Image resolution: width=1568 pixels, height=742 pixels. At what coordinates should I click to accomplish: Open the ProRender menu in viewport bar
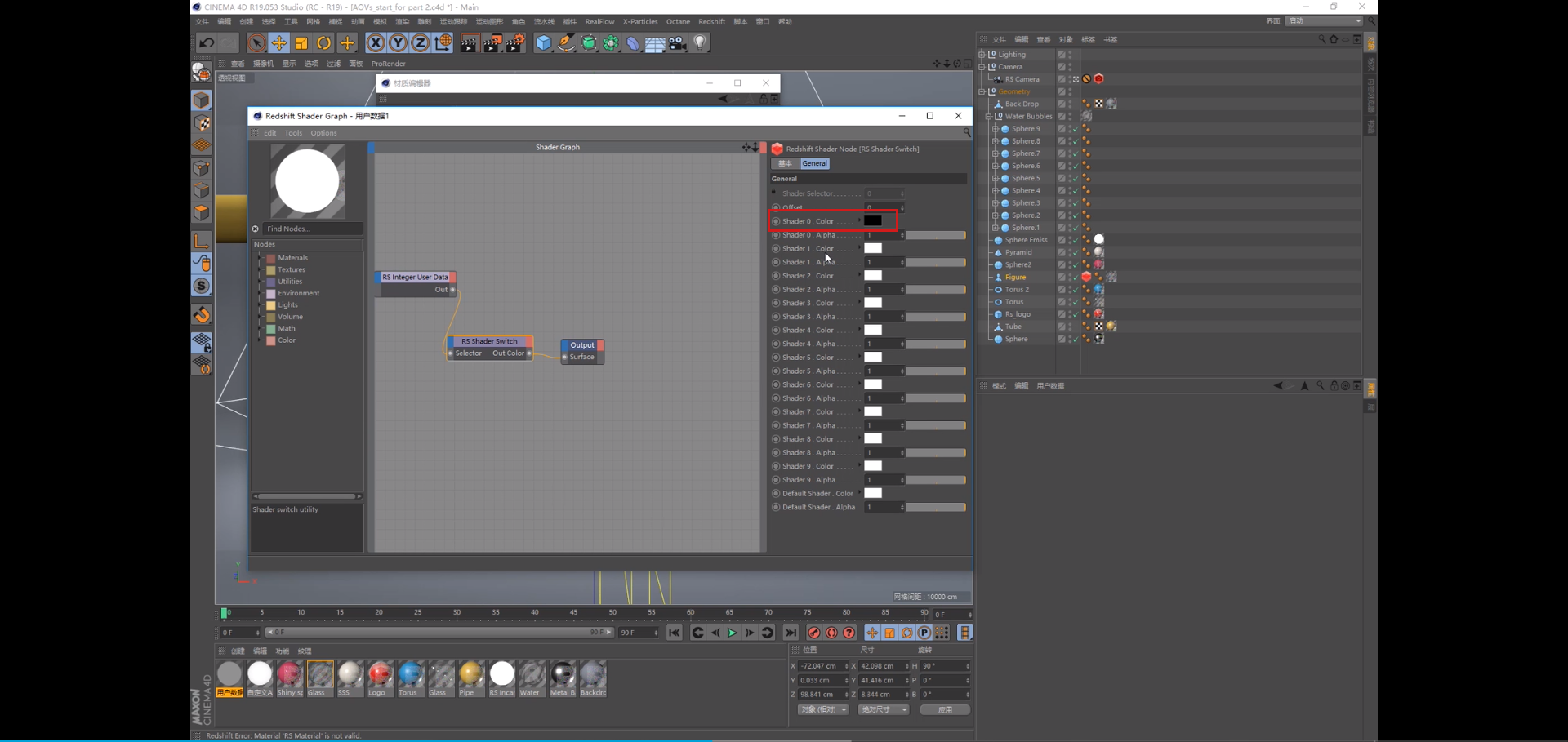389,64
